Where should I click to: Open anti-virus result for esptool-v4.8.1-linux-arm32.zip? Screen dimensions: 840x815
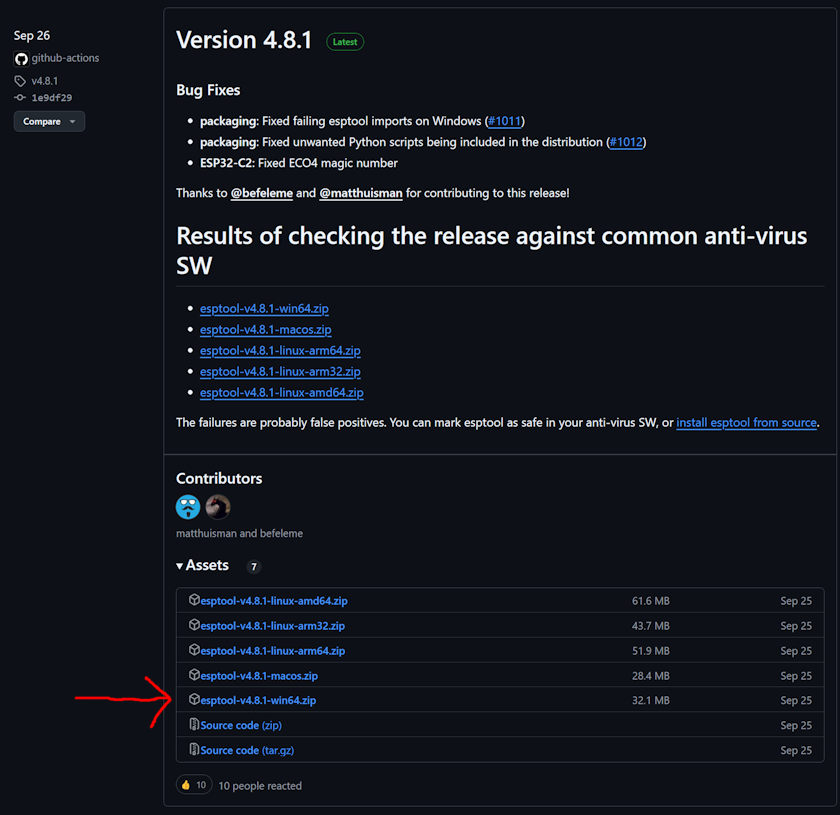click(x=280, y=371)
